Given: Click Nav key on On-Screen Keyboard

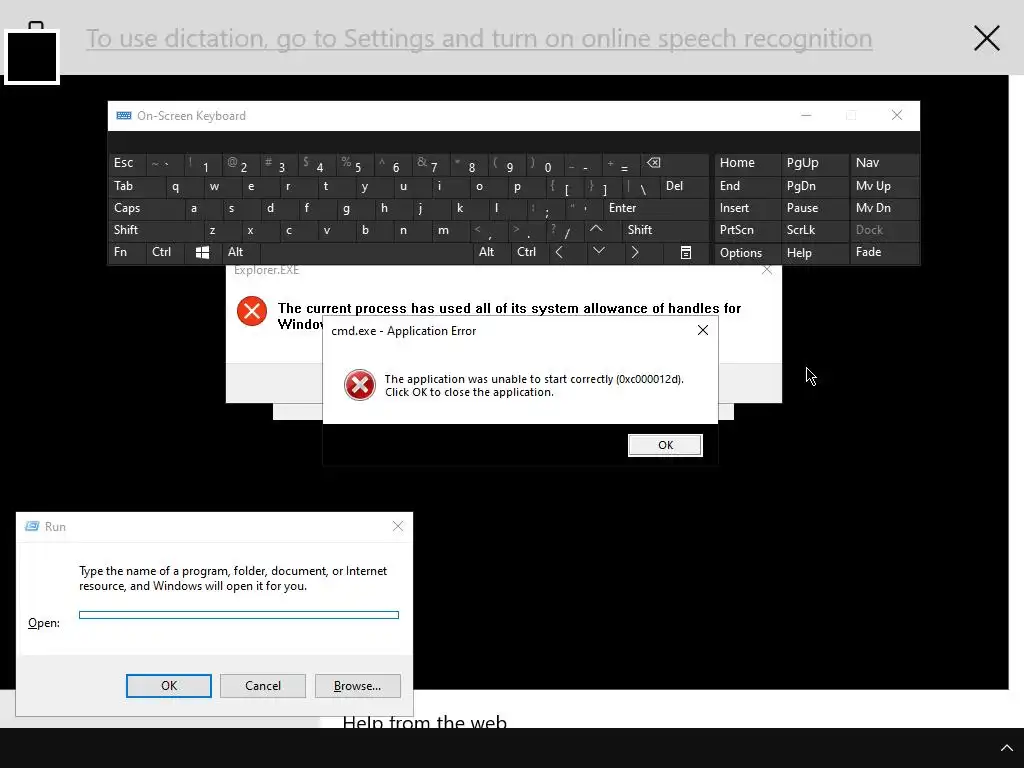Looking at the screenshot, I should click(884, 163).
